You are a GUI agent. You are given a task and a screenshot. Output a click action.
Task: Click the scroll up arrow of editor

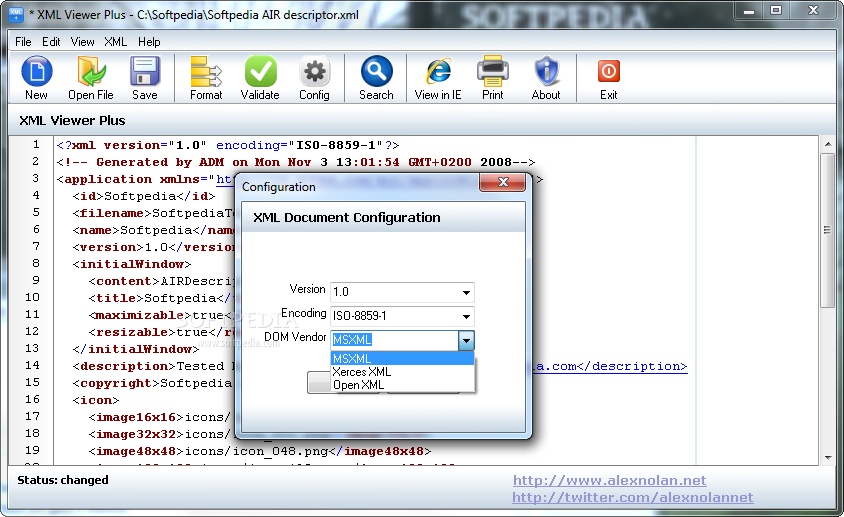click(x=828, y=144)
